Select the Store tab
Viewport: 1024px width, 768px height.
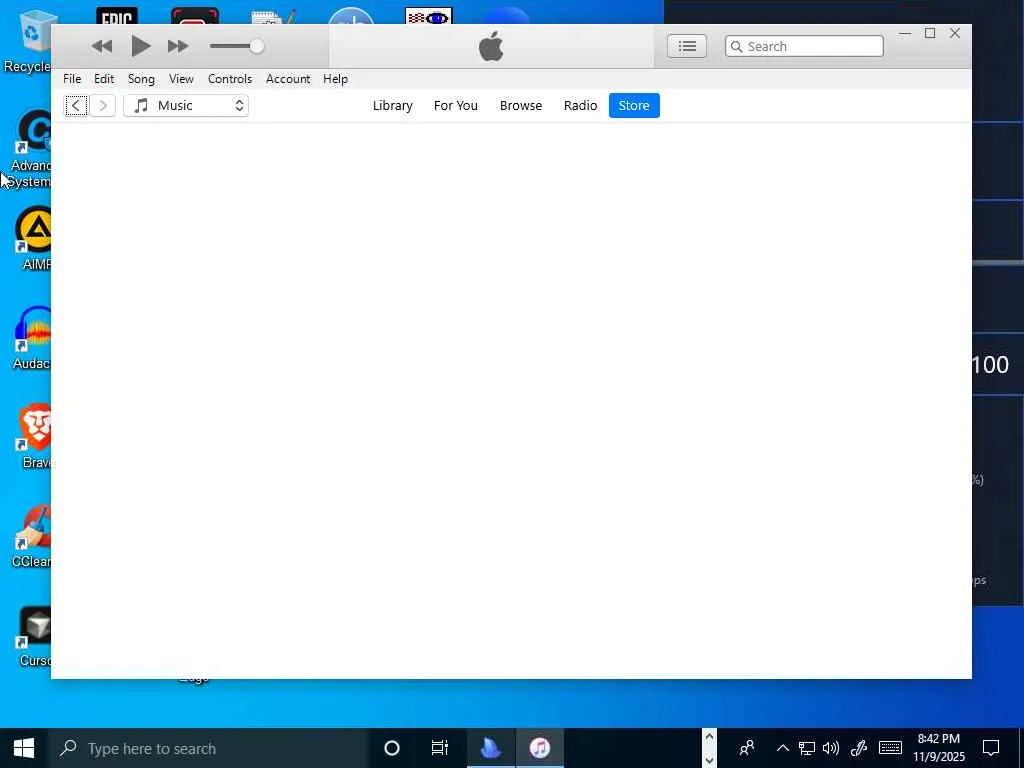[x=634, y=106]
